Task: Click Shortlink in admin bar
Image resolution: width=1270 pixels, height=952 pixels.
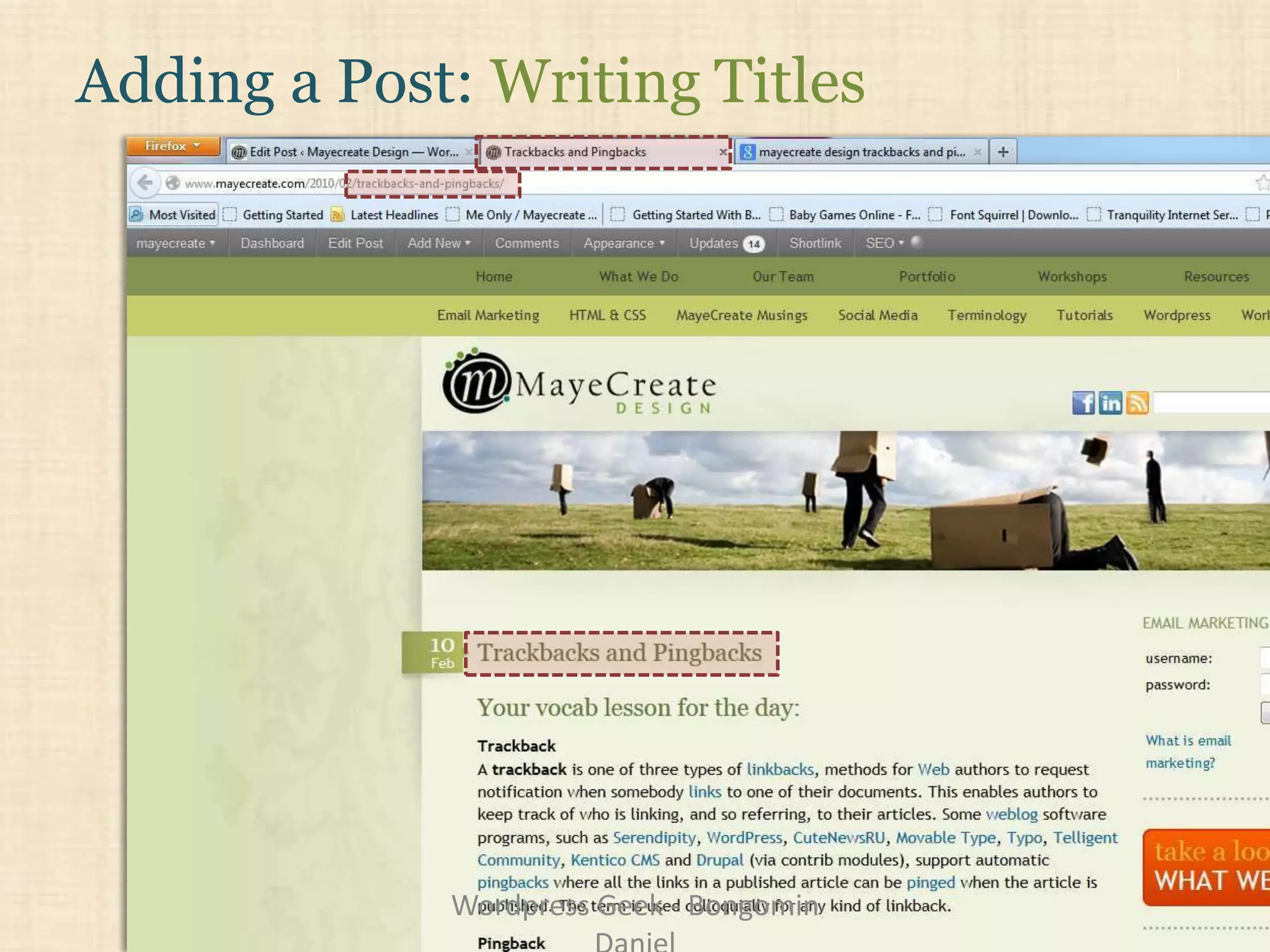Action: (x=815, y=244)
